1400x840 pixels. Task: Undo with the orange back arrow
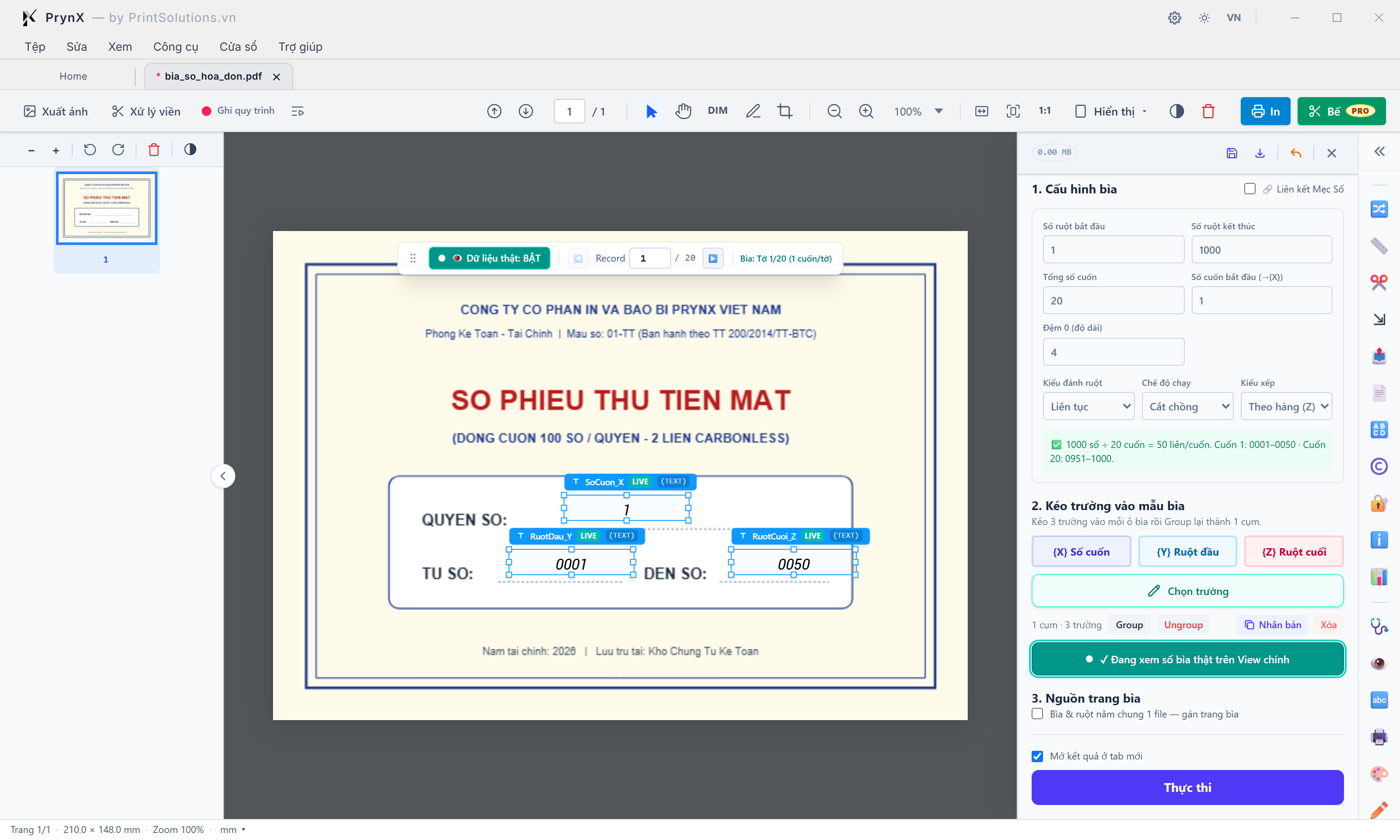1295,153
